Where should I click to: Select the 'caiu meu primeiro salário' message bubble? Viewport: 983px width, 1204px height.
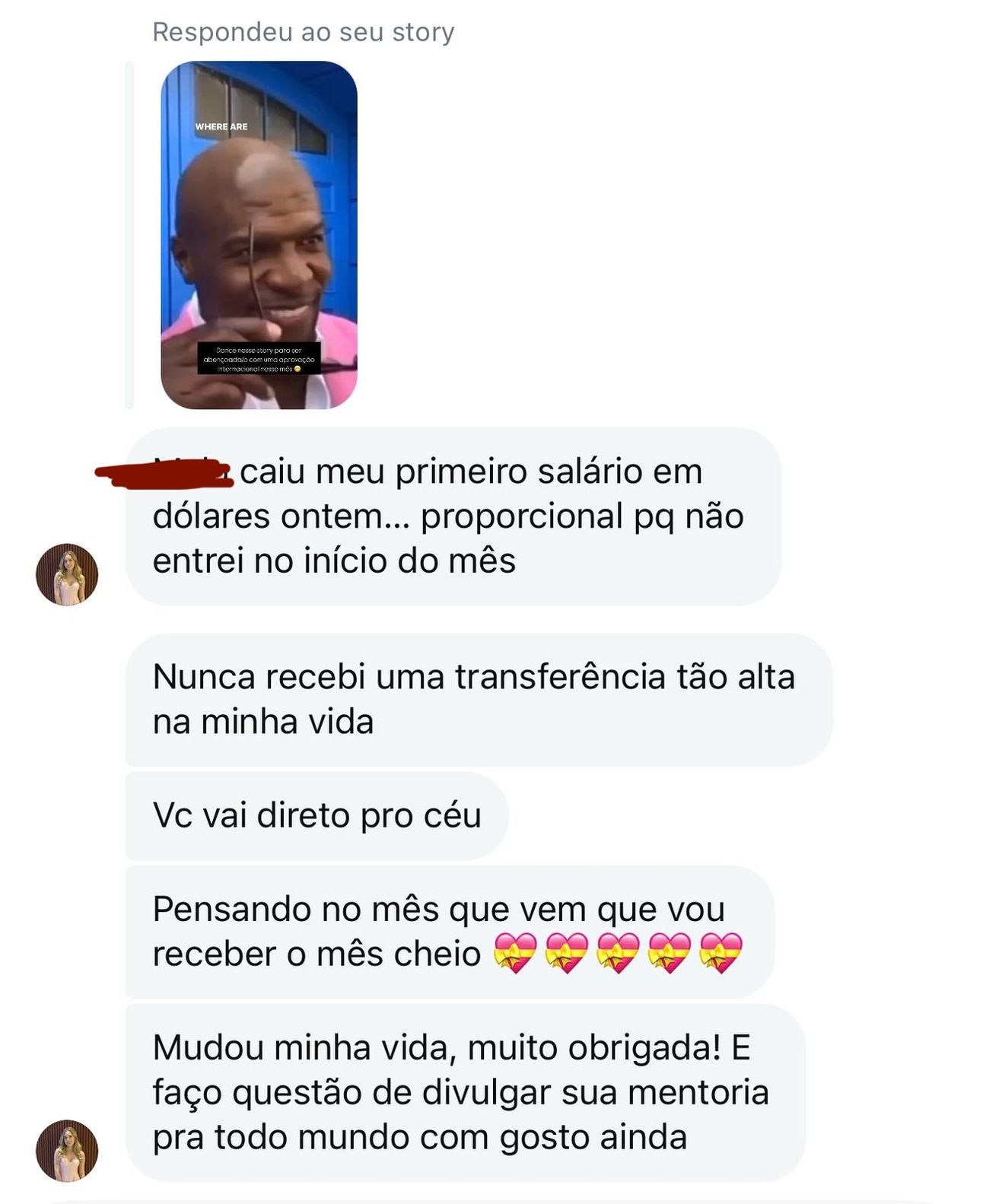click(x=453, y=516)
